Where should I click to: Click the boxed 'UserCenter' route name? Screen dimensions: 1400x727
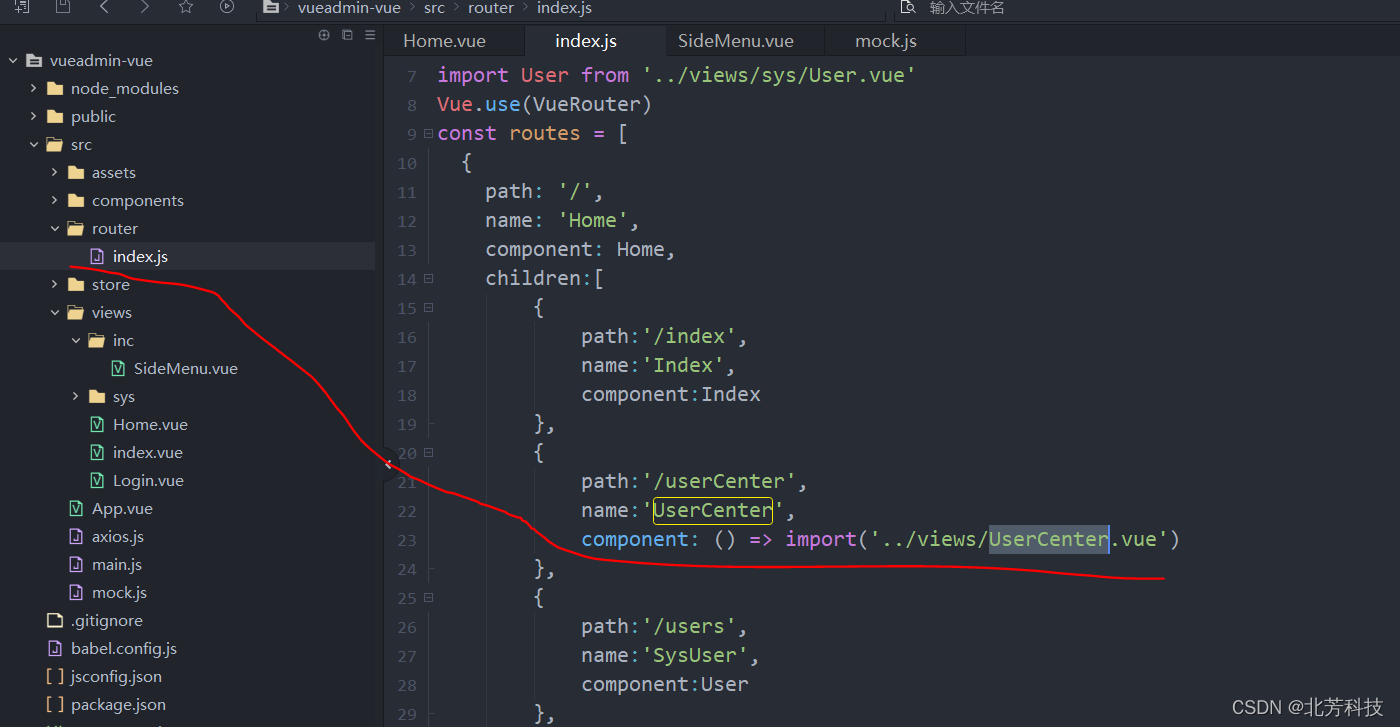pos(713,510)
